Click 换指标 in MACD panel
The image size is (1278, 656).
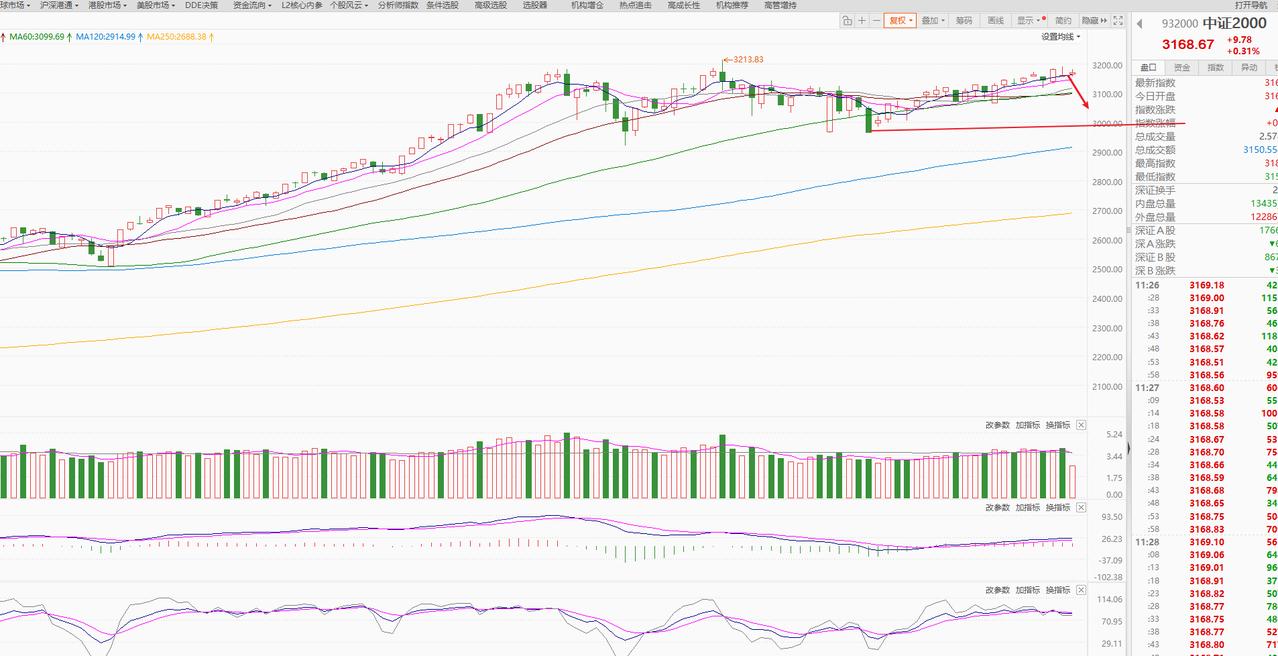(x=1057, y=507)
